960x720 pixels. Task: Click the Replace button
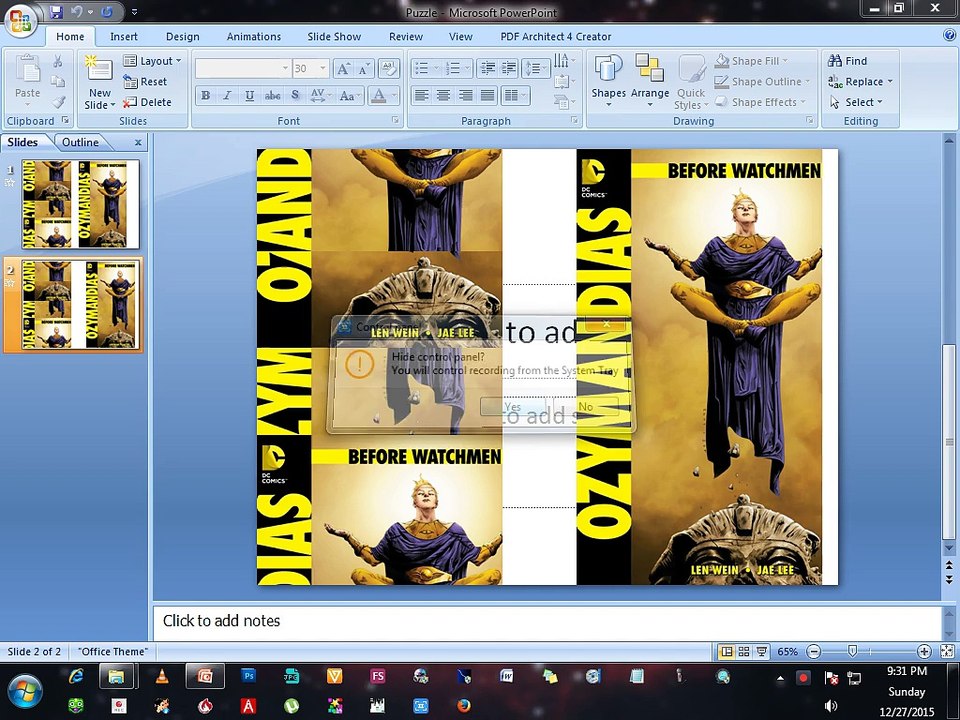click(860, 81)
